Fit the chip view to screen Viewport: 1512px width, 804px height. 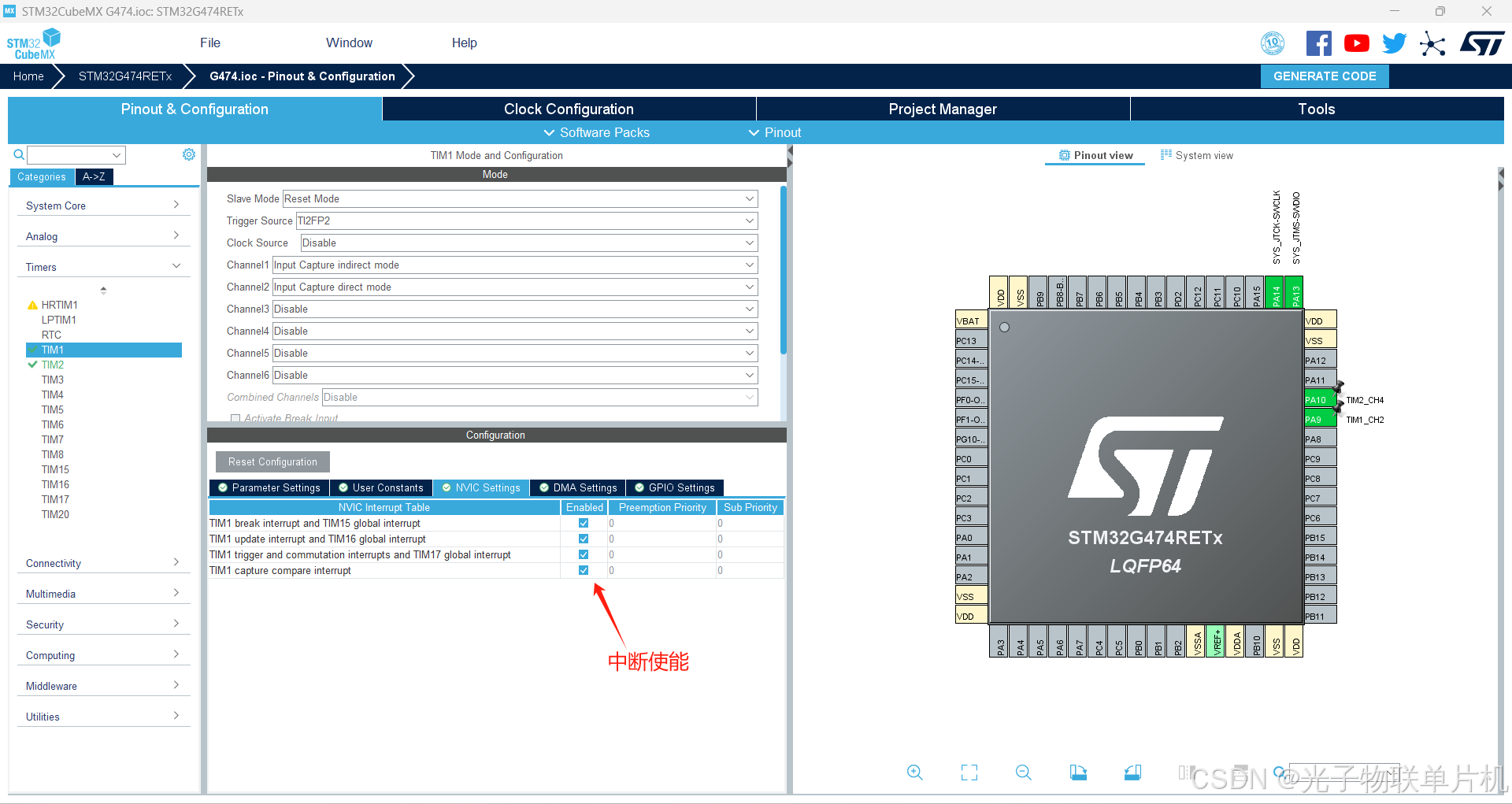tap(969, 773)
